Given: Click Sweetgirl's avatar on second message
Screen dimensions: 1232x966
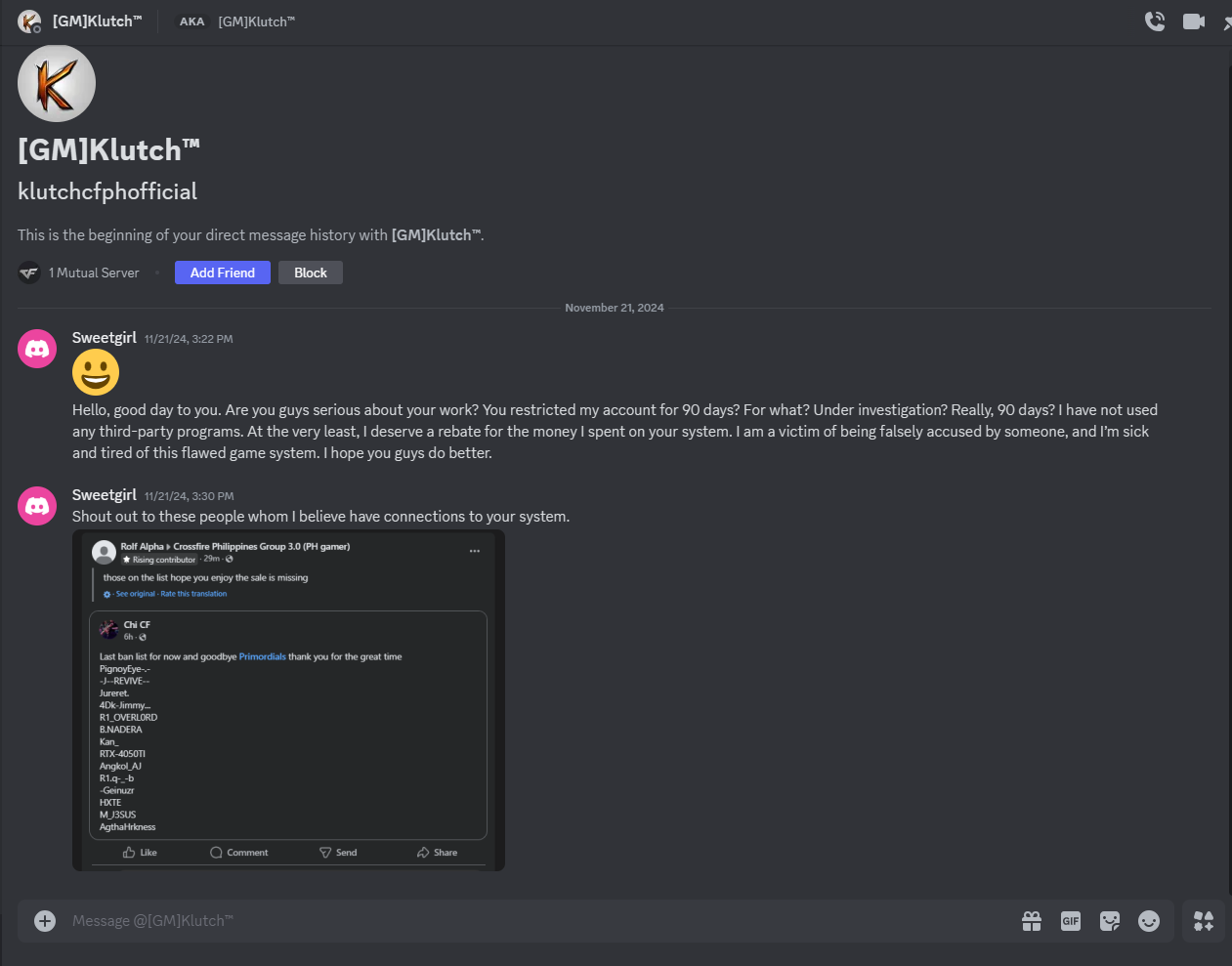Looking at the screenshot, I should (37, 506).
